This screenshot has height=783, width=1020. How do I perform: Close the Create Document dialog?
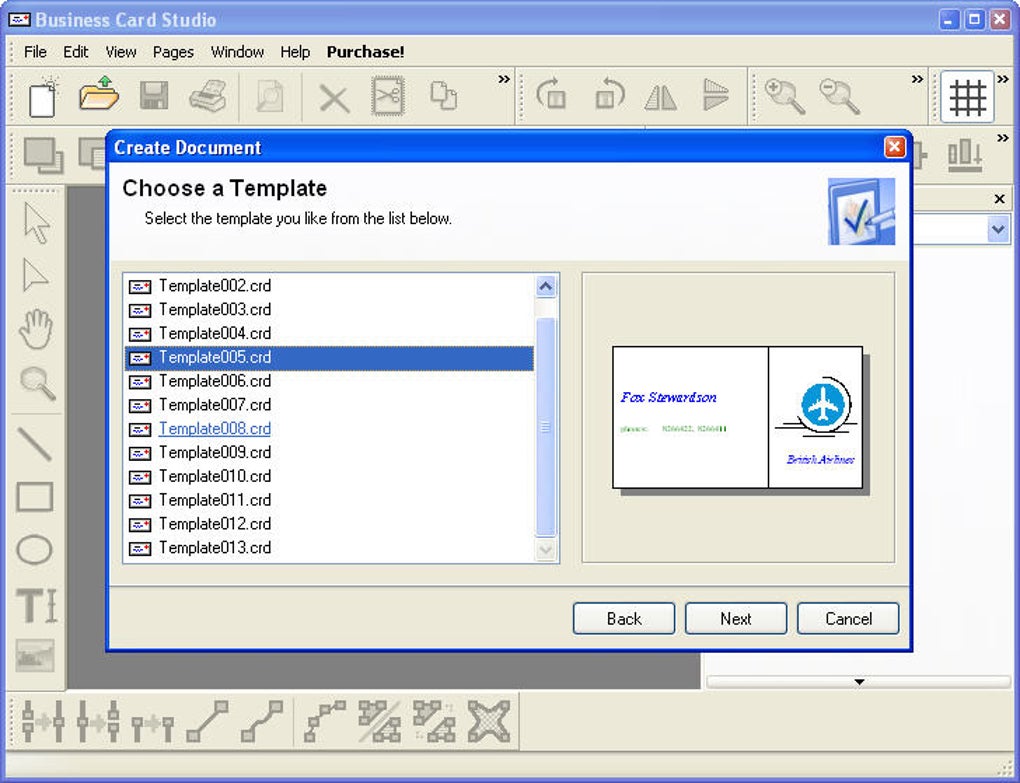click(894, 147)
